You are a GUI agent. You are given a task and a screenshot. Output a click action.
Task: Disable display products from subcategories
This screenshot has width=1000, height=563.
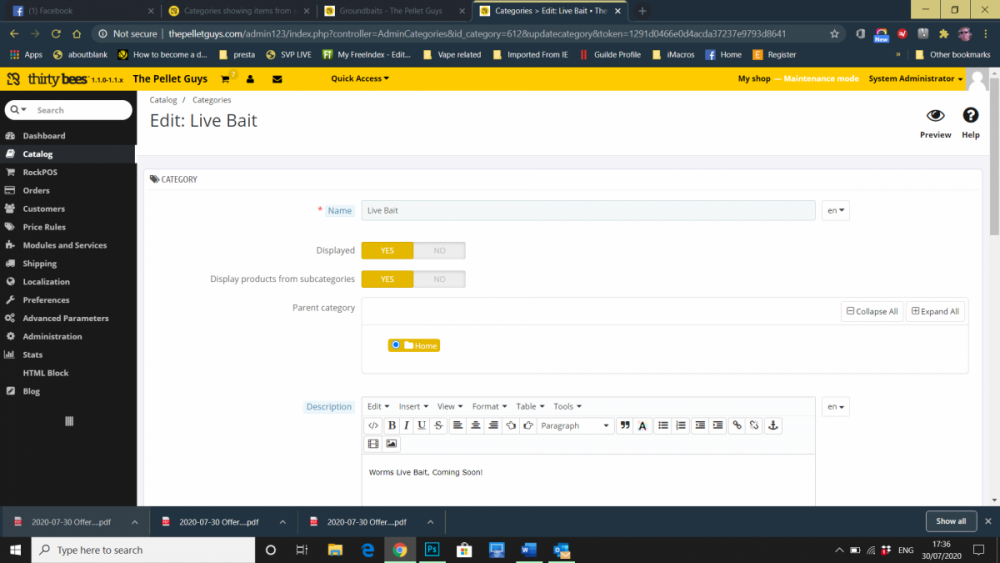[x=439, y=279]
